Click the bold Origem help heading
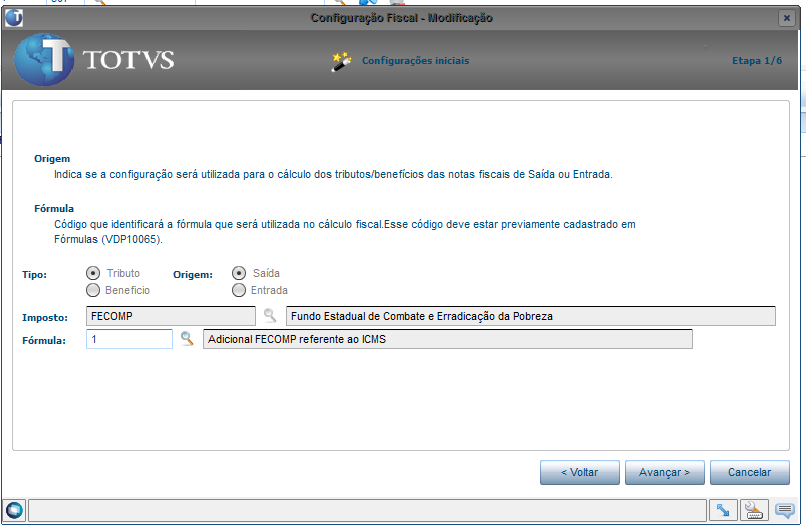This screenshot has height=527, width=806. (52, 159)
